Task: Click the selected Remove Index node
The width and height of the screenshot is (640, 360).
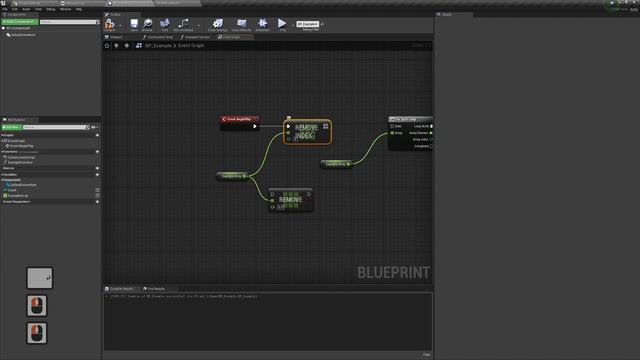Action: point(307,132)
